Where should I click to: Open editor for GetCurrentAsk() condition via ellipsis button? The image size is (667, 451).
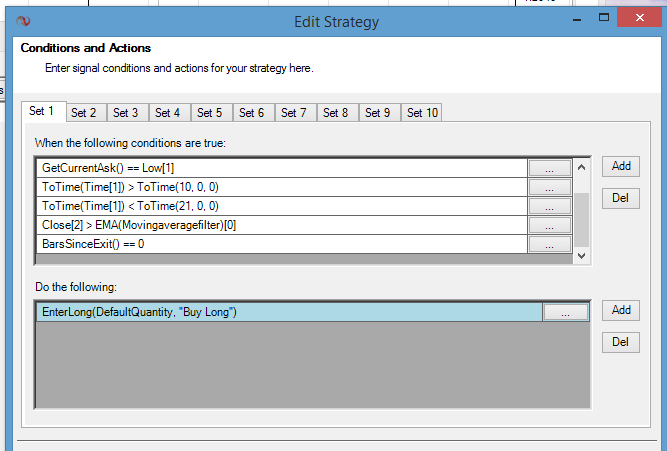(548, 168)
